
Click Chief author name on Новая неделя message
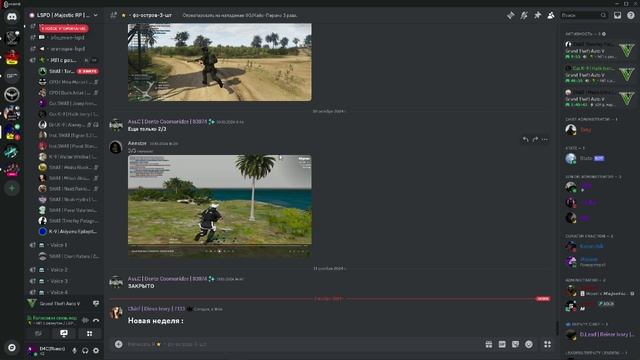click(x=156, y=309)
